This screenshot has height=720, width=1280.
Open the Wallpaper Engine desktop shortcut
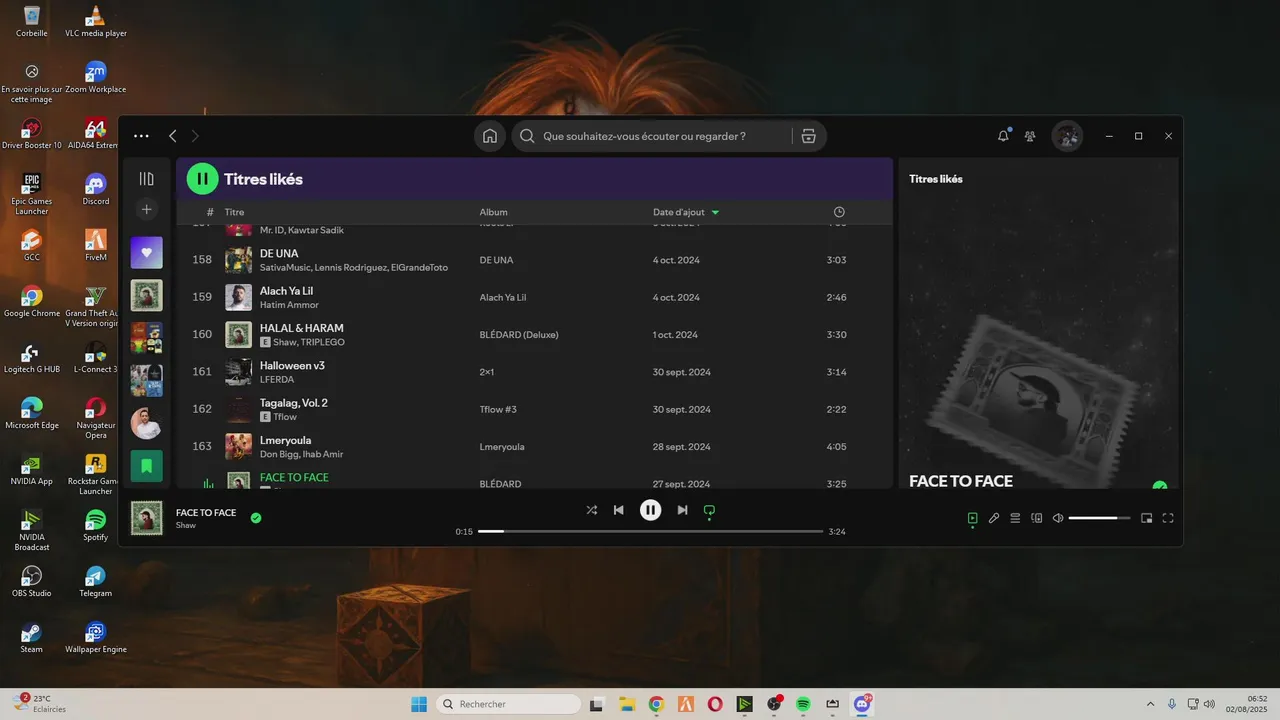click(95, 638)
